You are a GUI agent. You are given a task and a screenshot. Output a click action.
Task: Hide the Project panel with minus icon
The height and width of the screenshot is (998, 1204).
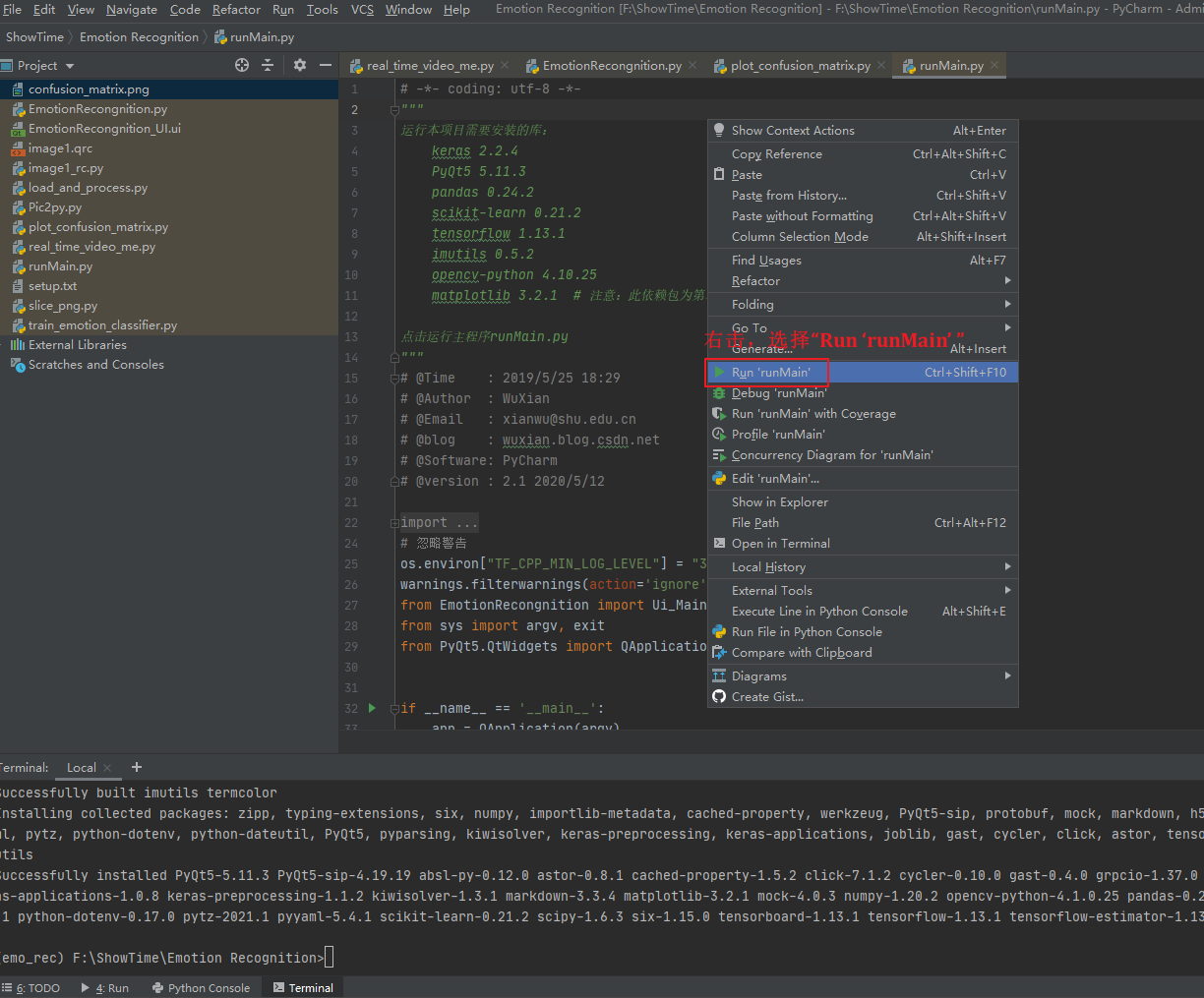[326, 65]
